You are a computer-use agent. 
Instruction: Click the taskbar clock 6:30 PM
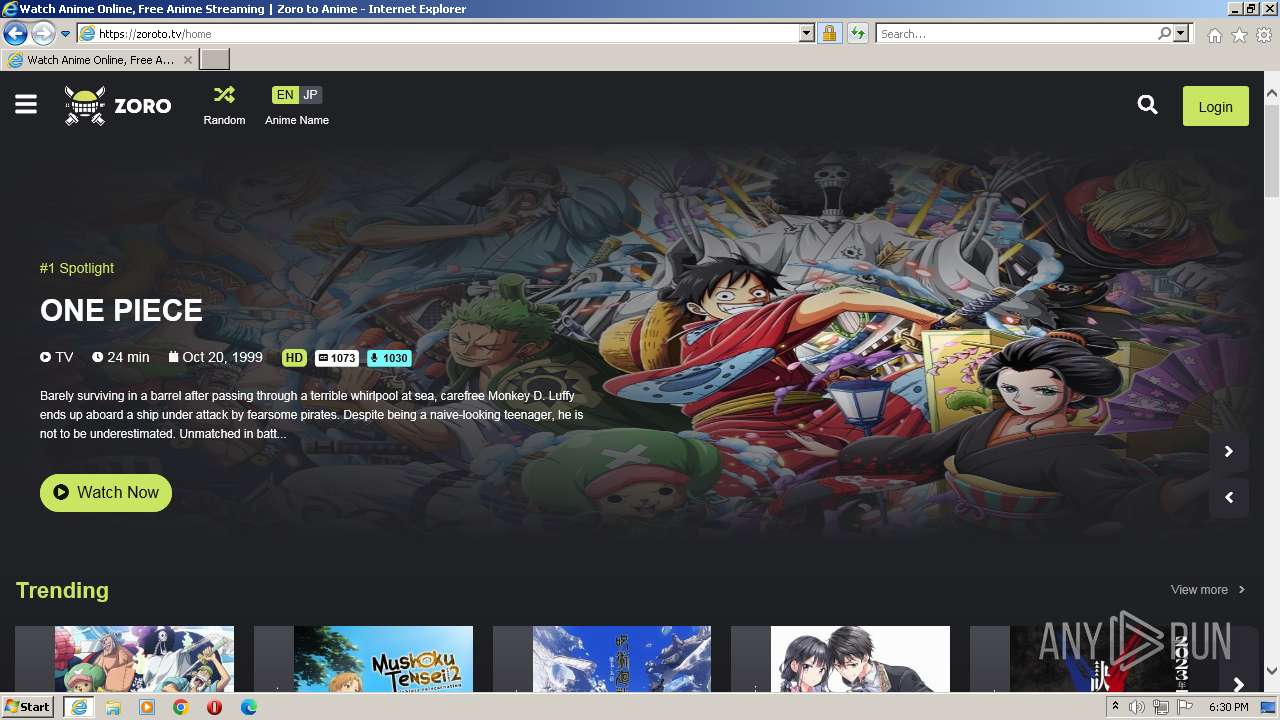click(1228, 707)
